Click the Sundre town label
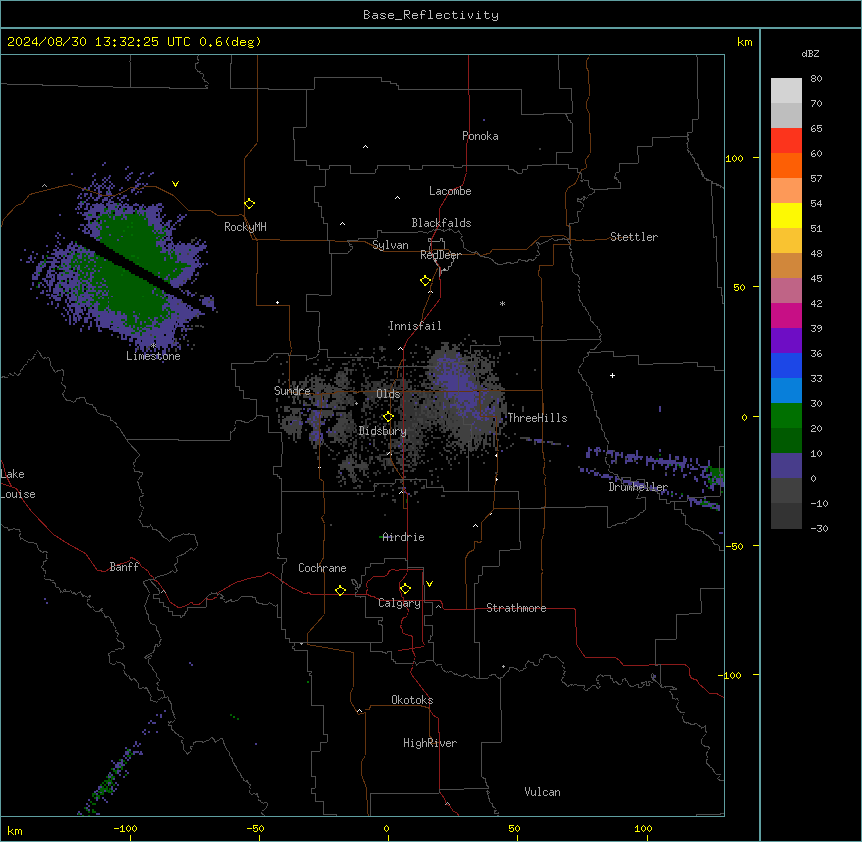The height and width of the screenshot is (842, 862). coord(292,391)
